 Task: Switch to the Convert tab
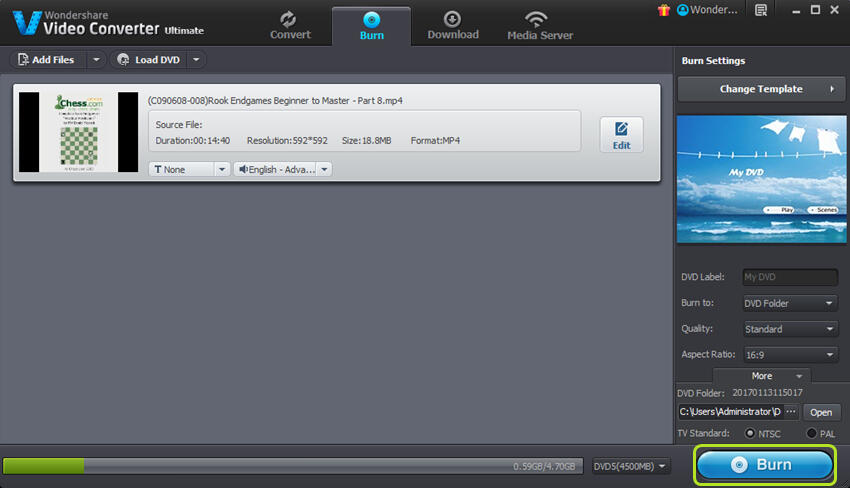point(290,25)
